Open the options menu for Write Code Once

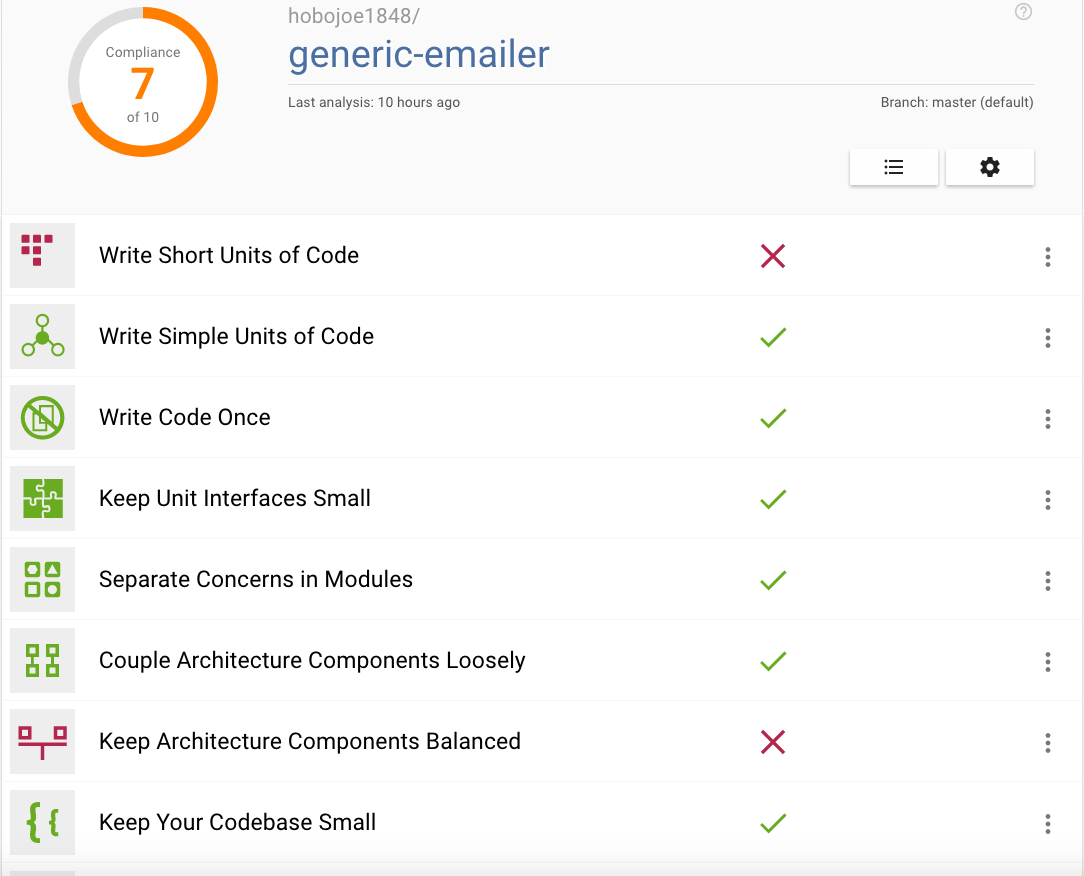1047,419
